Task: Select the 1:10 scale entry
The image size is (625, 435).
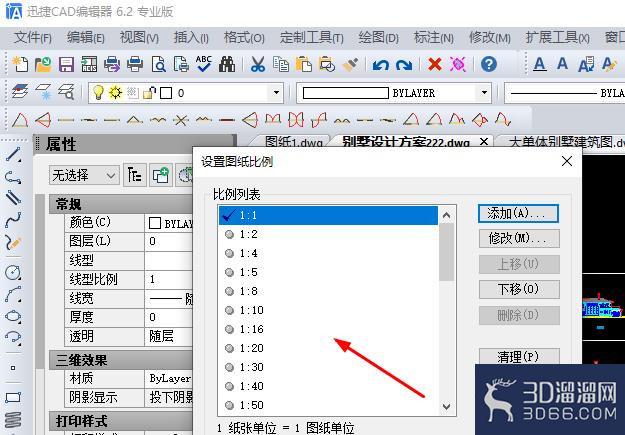Action: tap(328, 310)
